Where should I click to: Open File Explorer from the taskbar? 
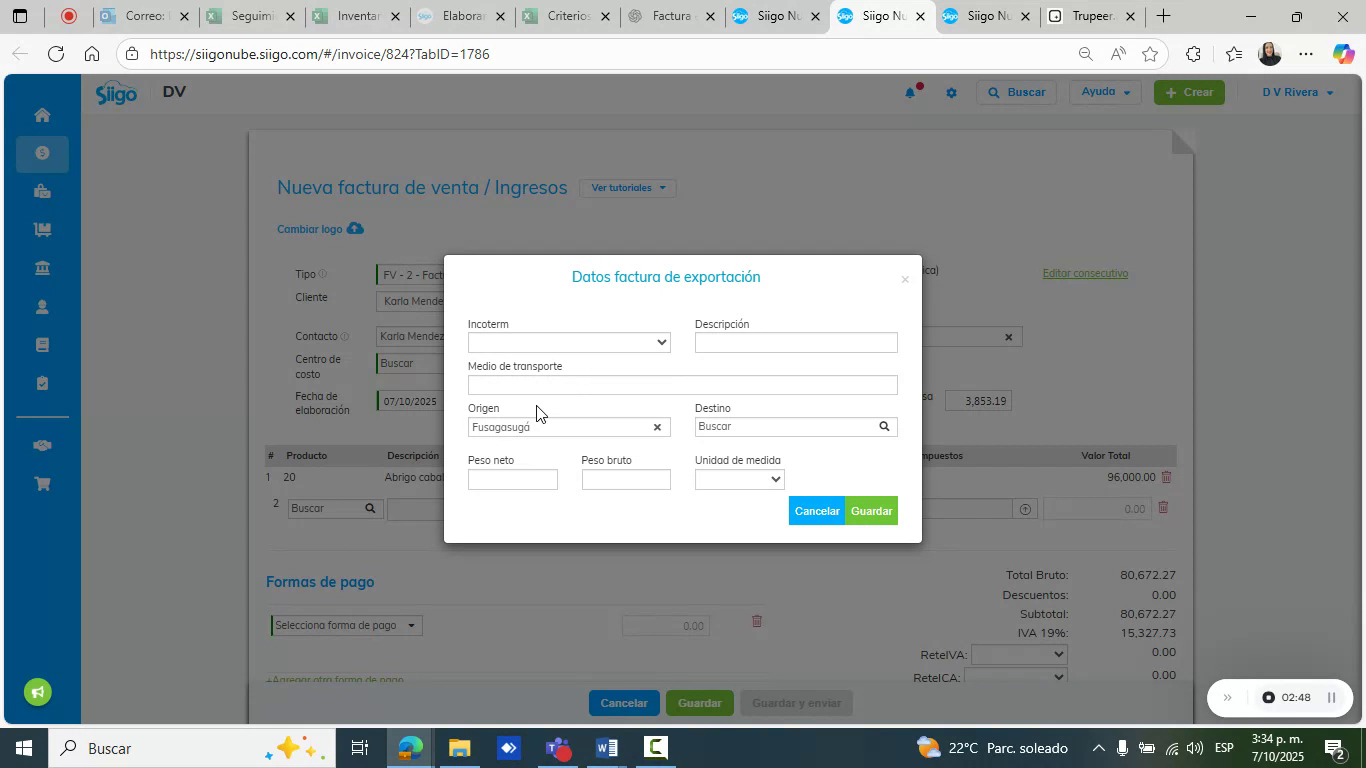[459, 748]
